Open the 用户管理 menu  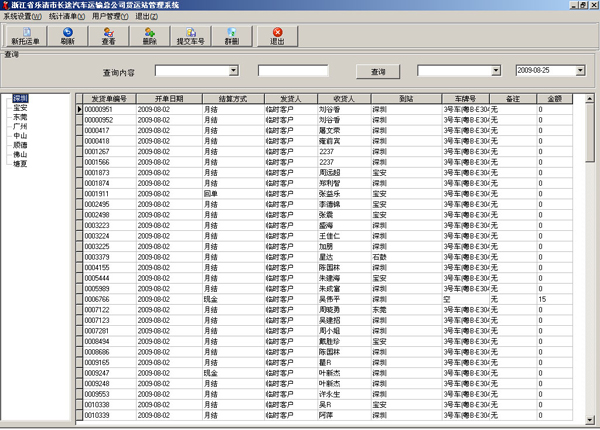(x=111, y=17)
